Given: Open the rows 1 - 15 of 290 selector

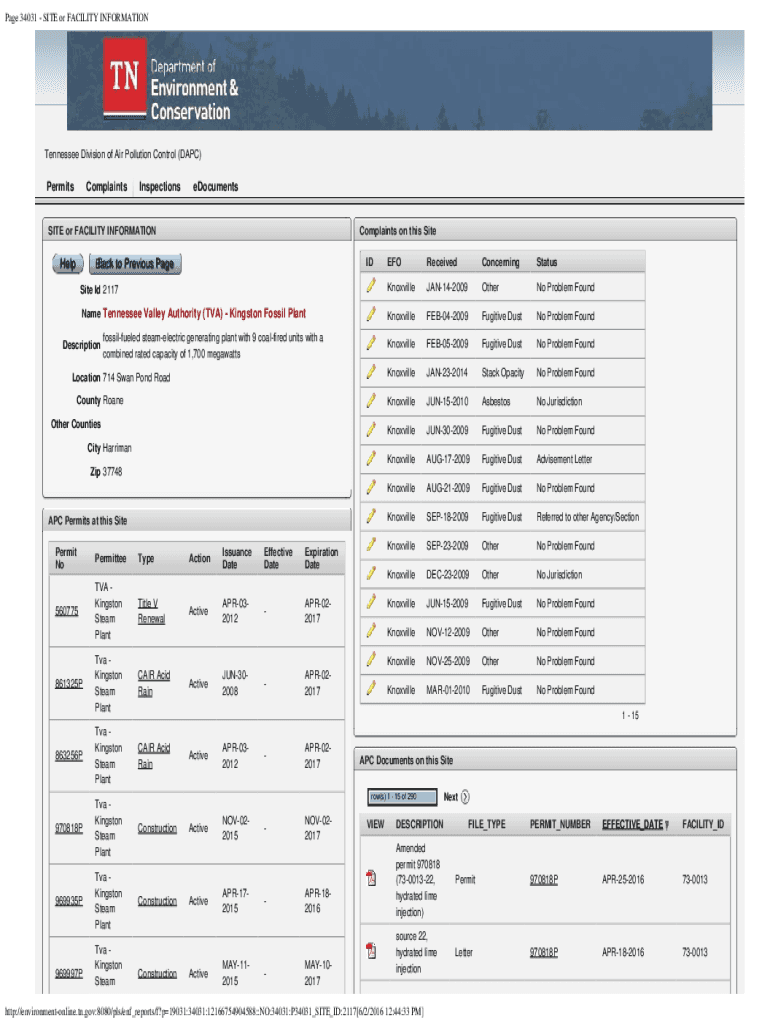Looking at the screenshot, I should click(x=400, y=797).
